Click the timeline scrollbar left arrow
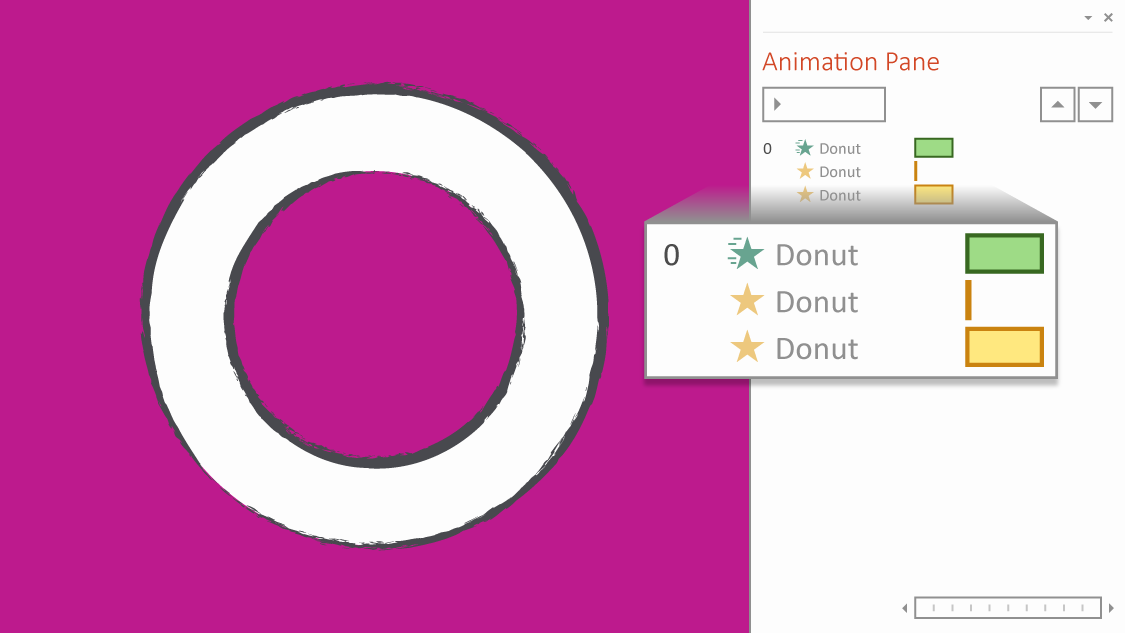The height and width of the screenshot is (633, 1125). click(x=906, y=607)
